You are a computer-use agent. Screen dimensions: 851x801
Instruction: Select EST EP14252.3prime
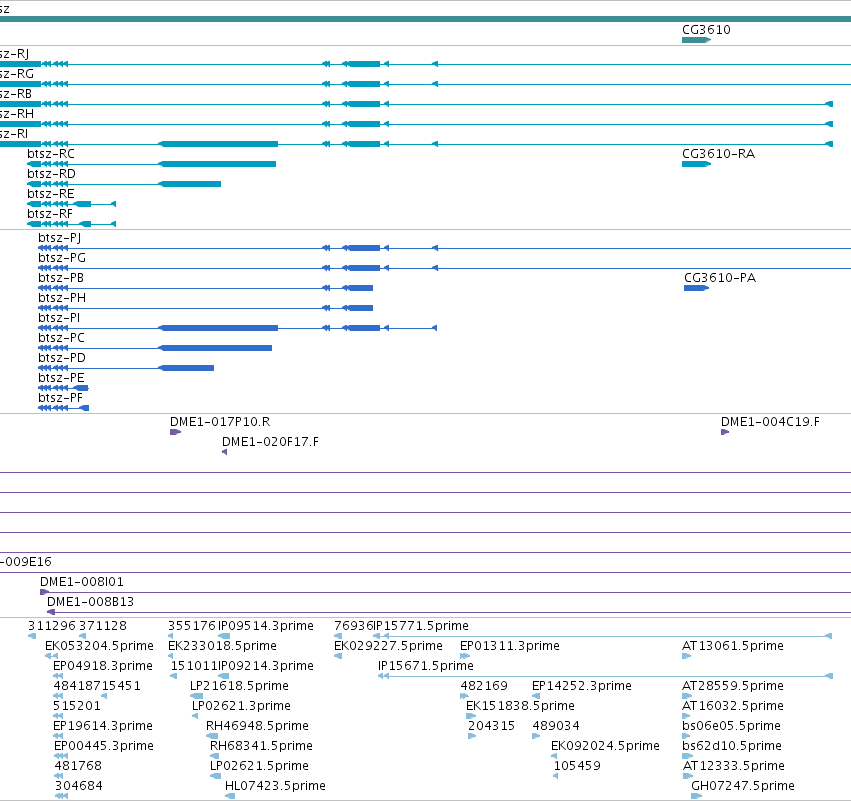click(581, 686)
